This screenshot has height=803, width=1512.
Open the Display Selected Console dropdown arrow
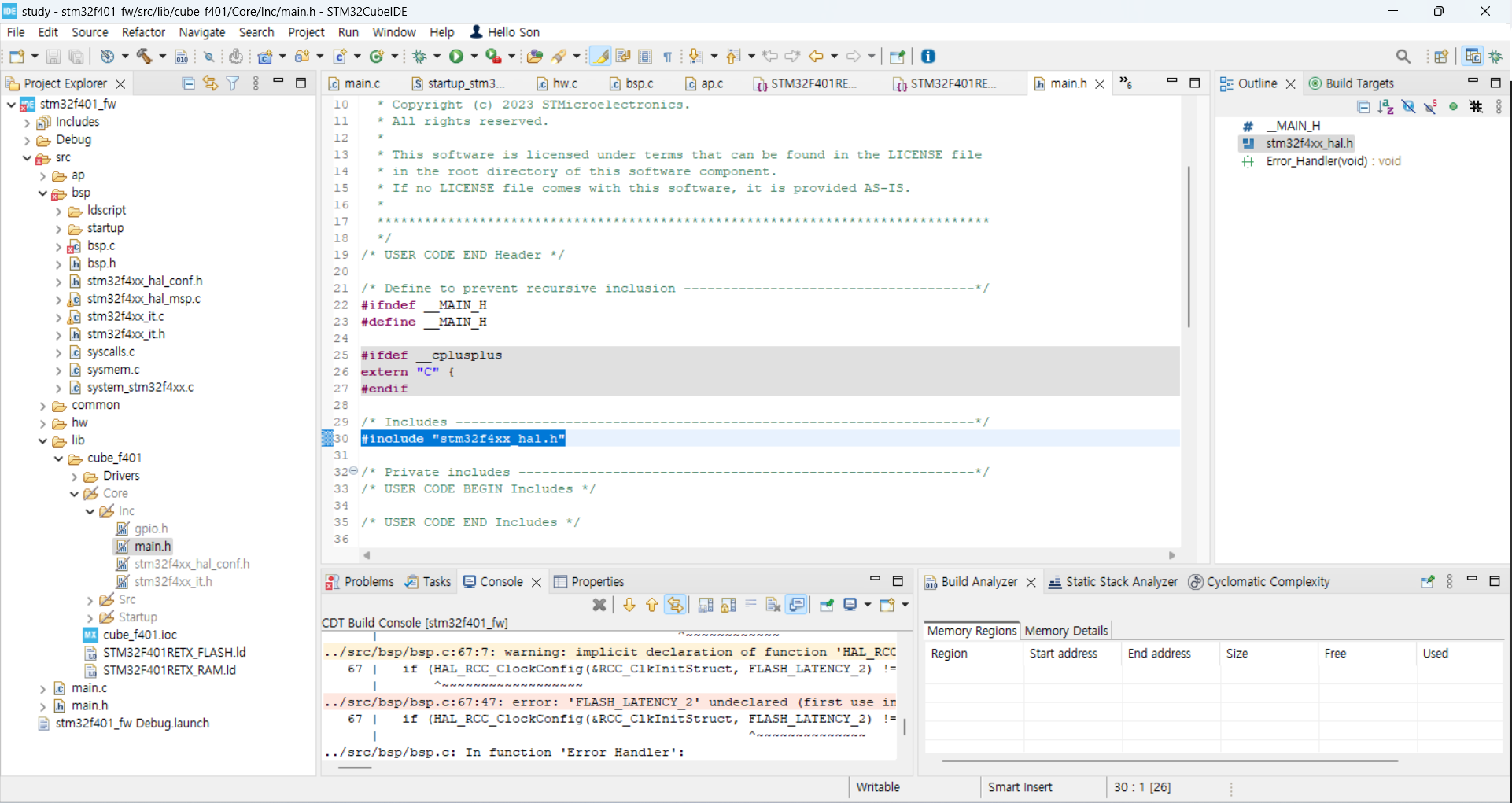[868, 604]
